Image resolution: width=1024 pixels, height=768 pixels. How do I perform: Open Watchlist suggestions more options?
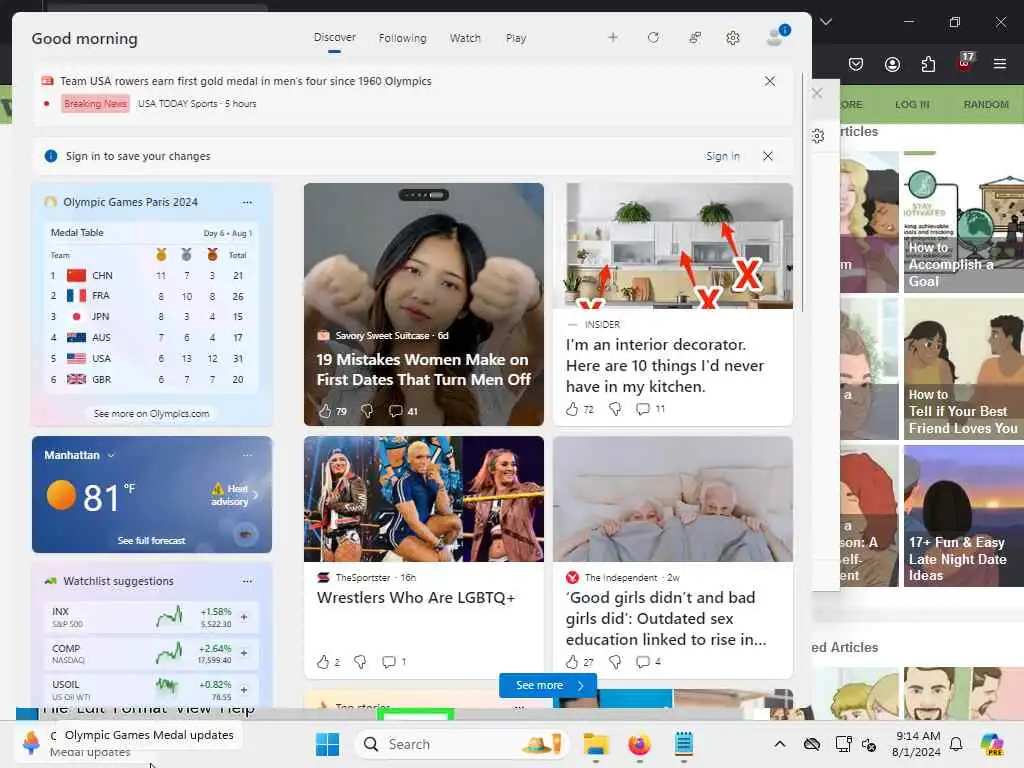(x=247, y=581)
